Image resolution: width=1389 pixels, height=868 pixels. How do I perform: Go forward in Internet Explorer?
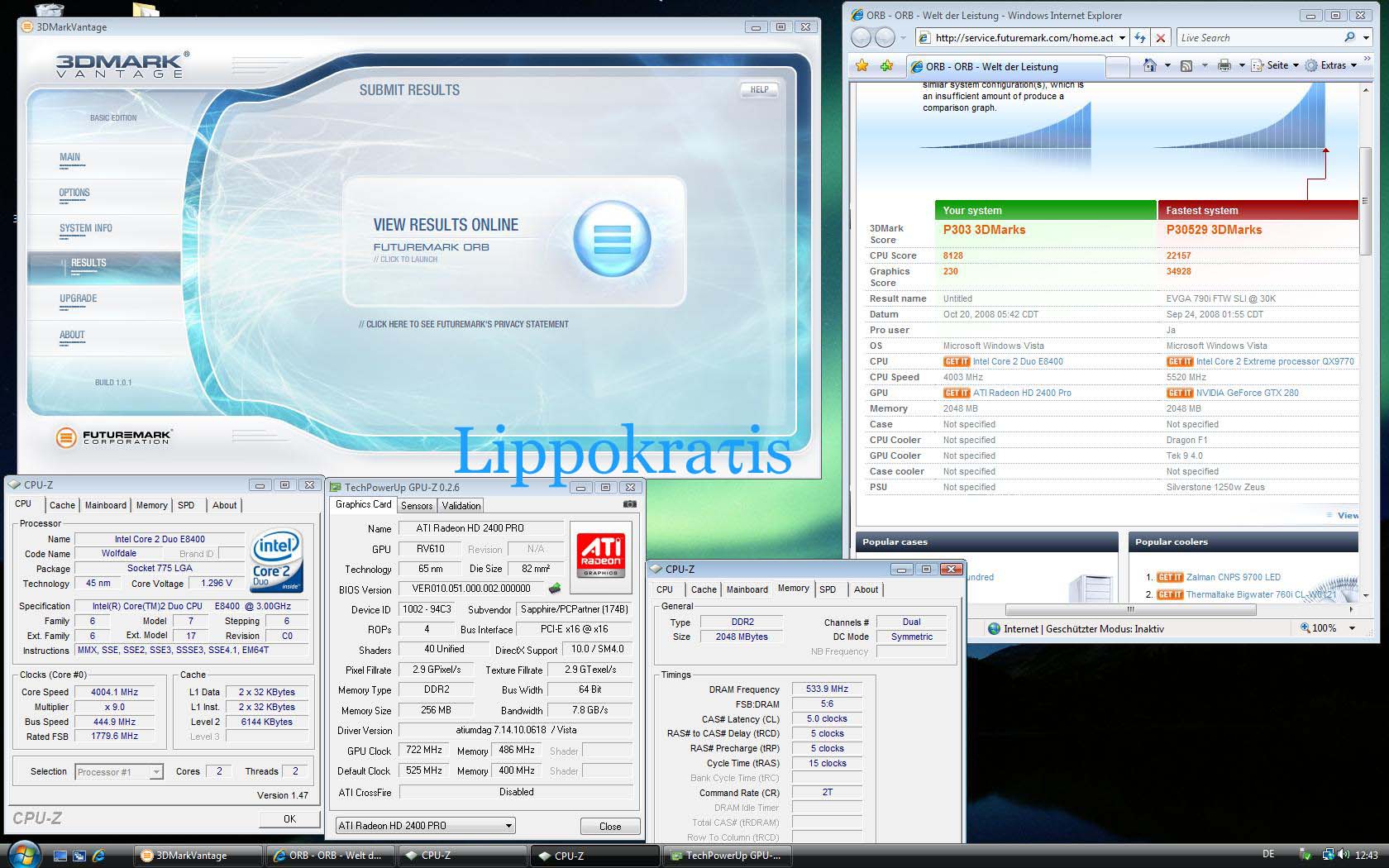pos(885,37)
